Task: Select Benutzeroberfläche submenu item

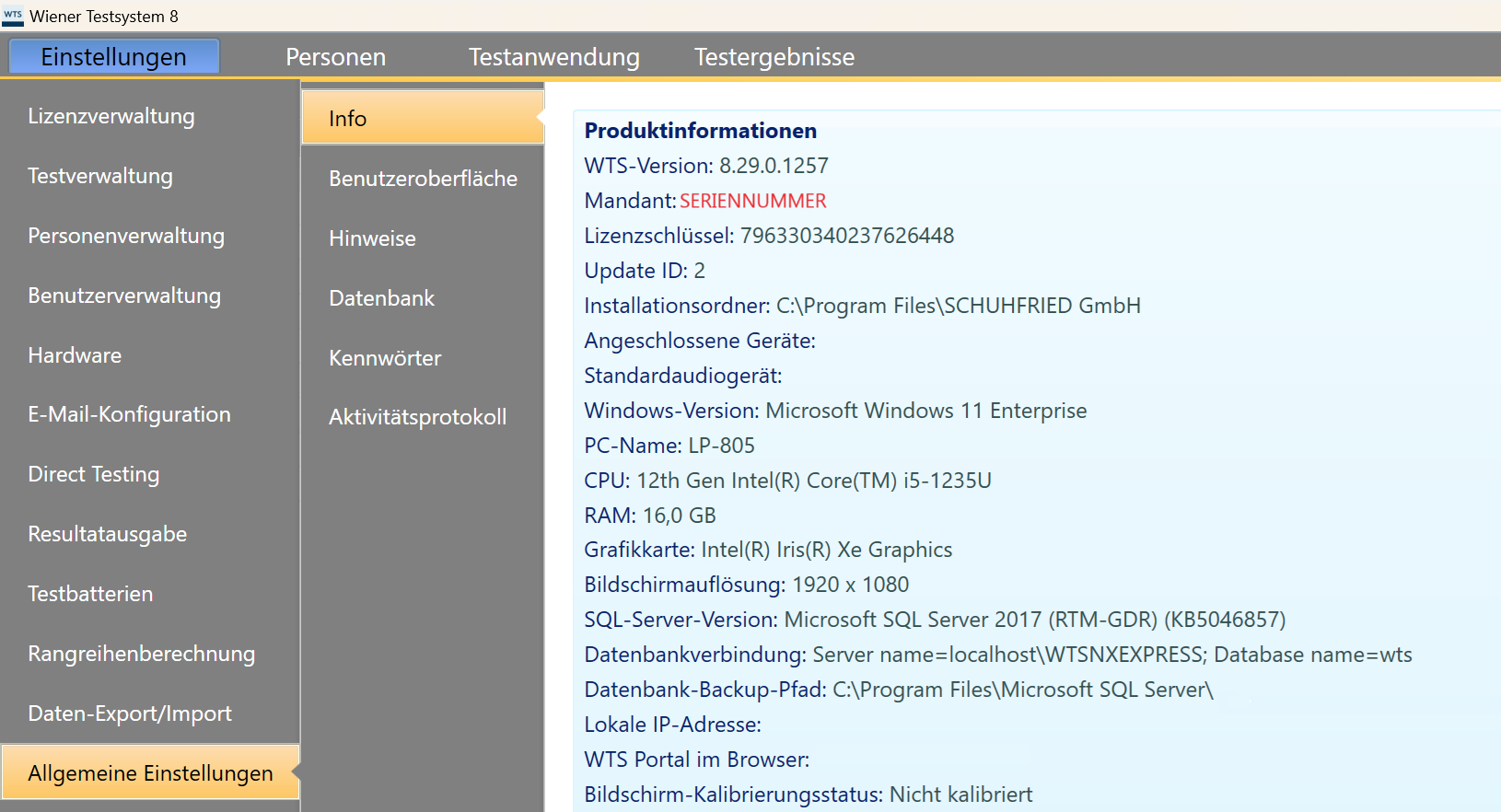Action: click(423, 179)
